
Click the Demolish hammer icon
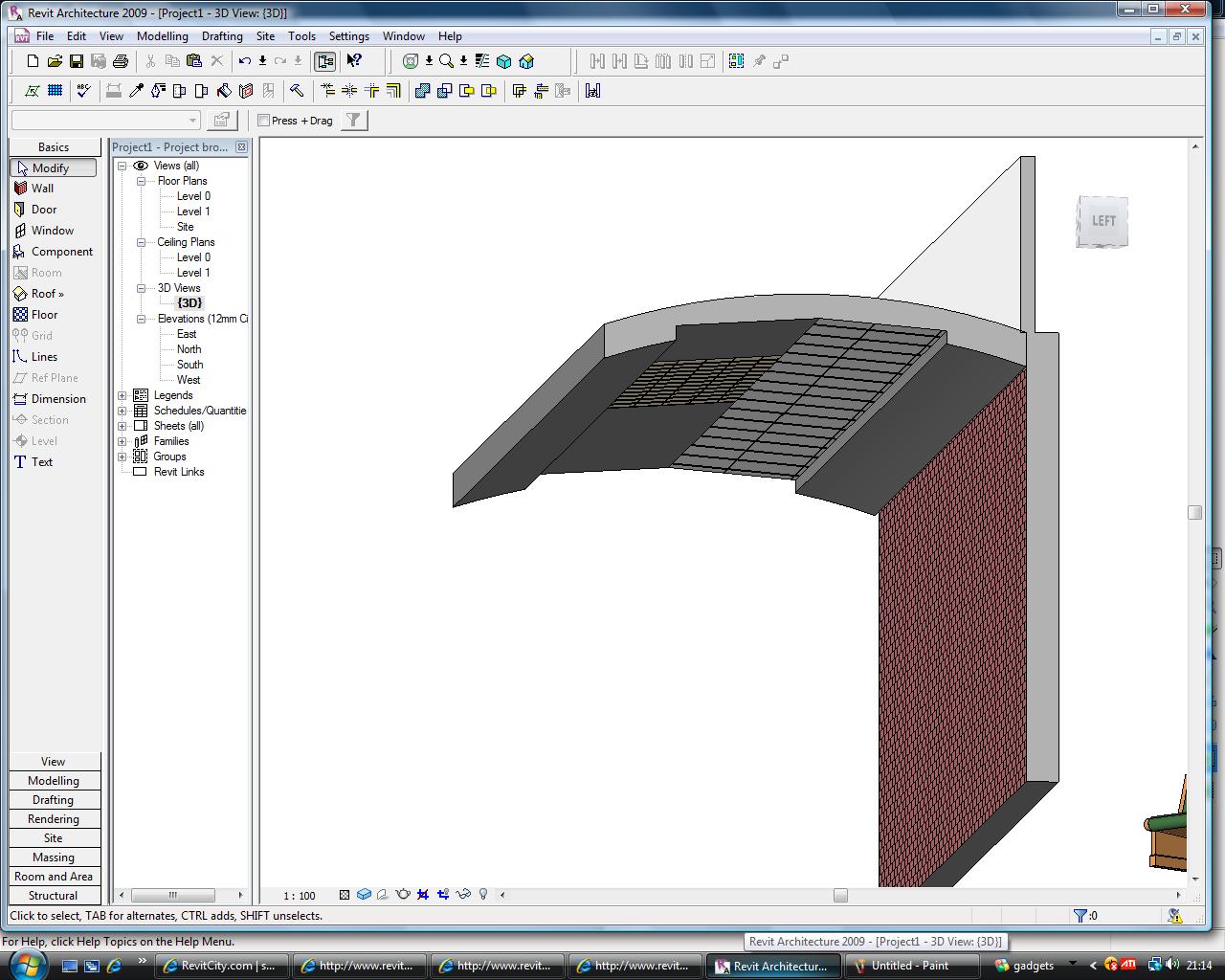[x=297, y=91]
